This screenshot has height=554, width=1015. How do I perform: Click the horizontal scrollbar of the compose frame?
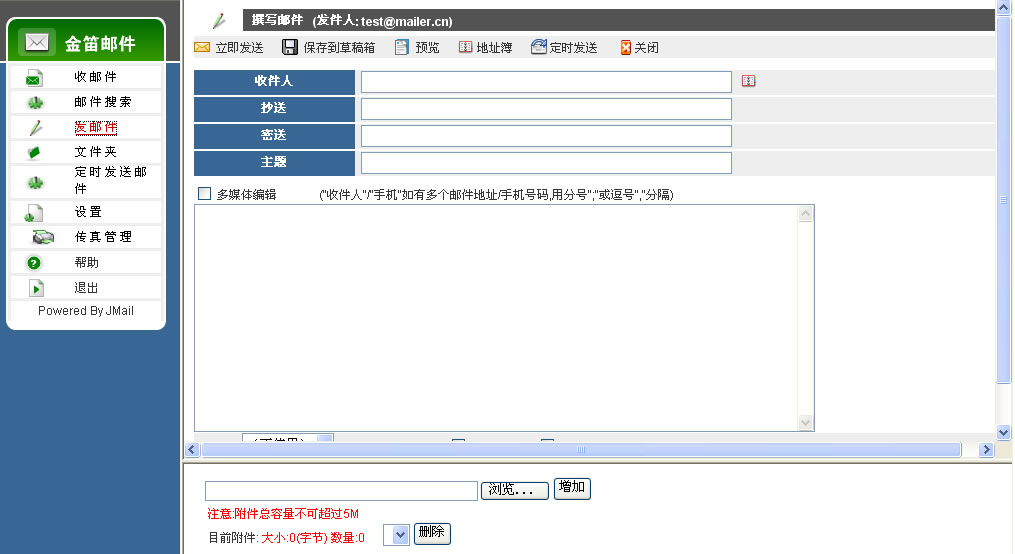pyautogui.click(x=580, y=450)
